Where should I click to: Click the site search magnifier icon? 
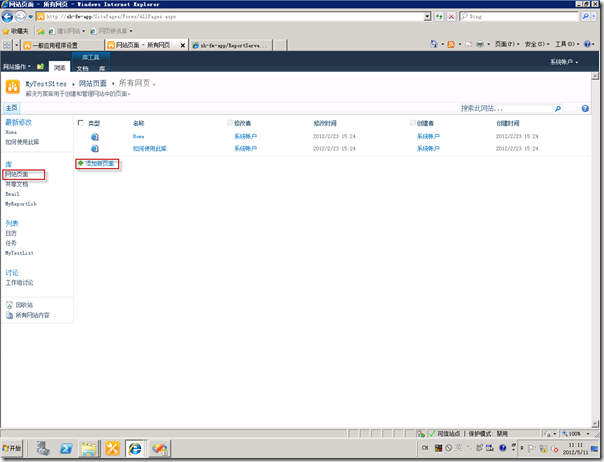(x=557, y=109)
